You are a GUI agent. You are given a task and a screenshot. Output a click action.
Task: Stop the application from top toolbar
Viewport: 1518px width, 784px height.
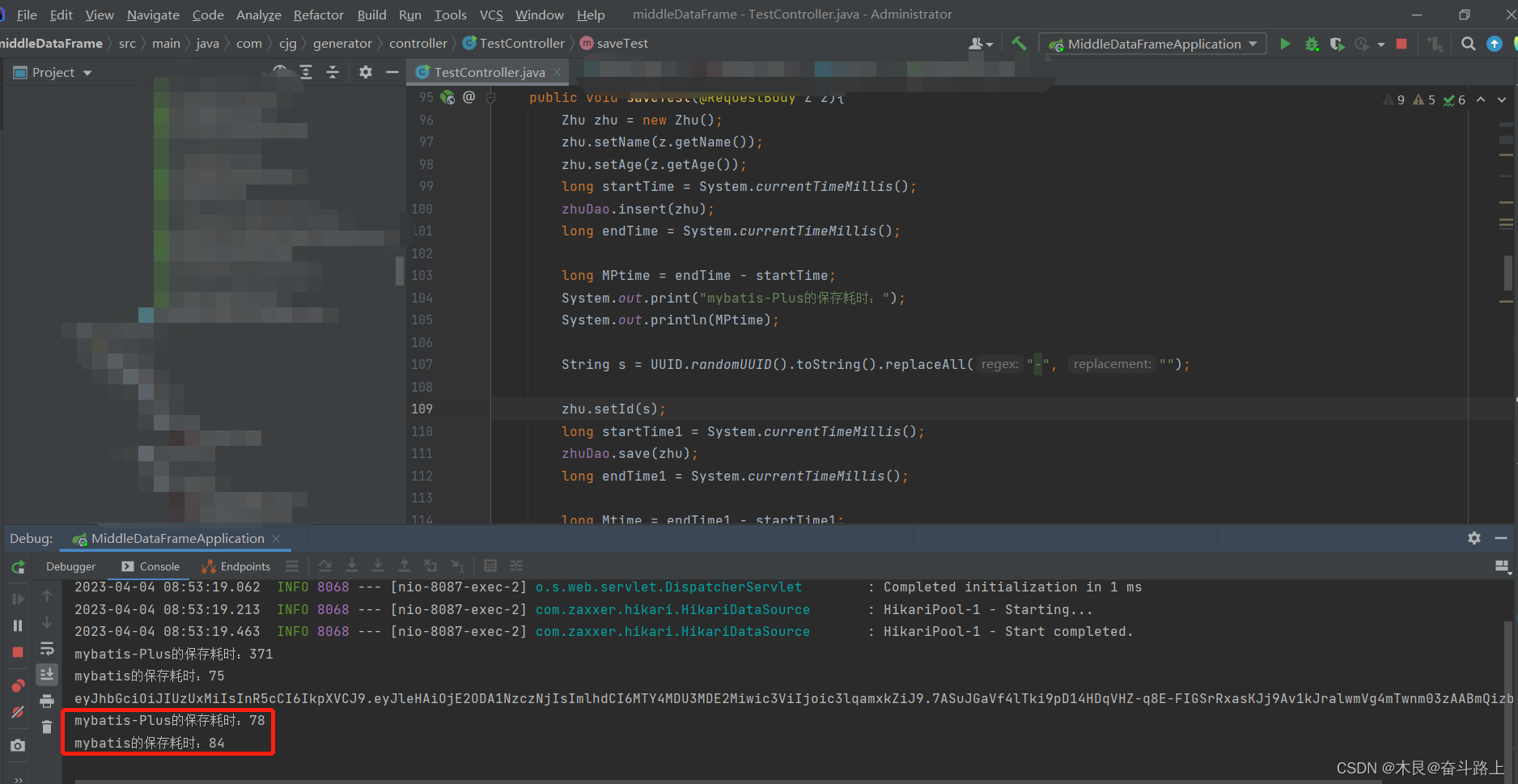tap(1401, 44)
